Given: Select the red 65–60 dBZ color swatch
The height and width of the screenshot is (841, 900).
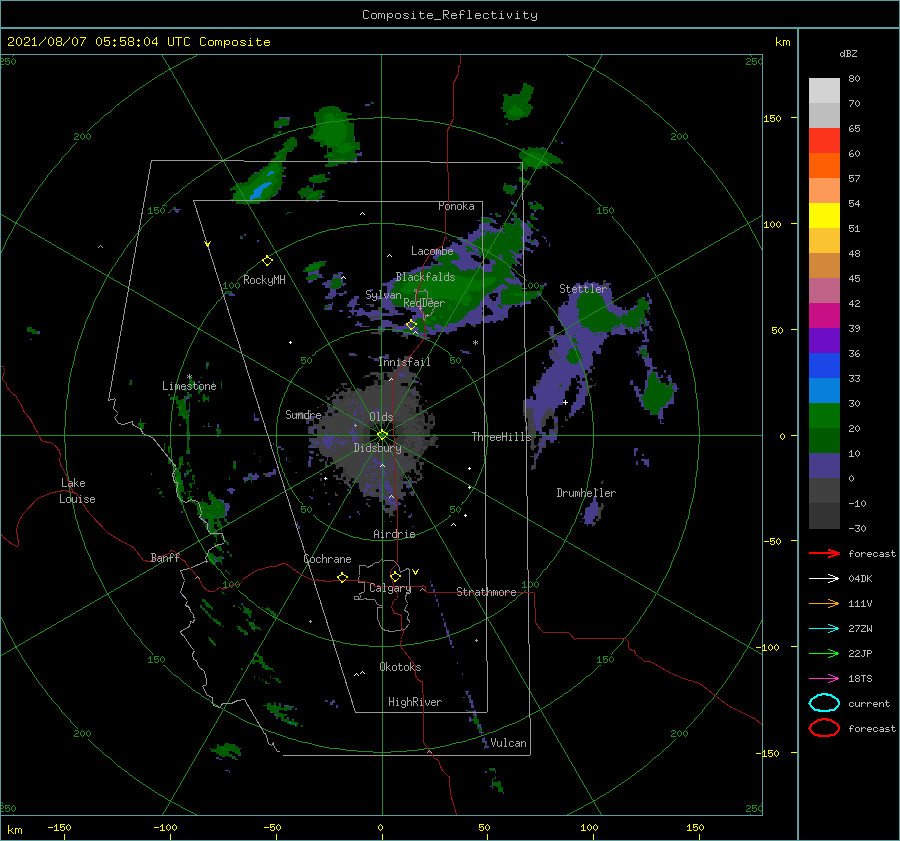Looking at the screenshot, I should [x=824, y=140].
